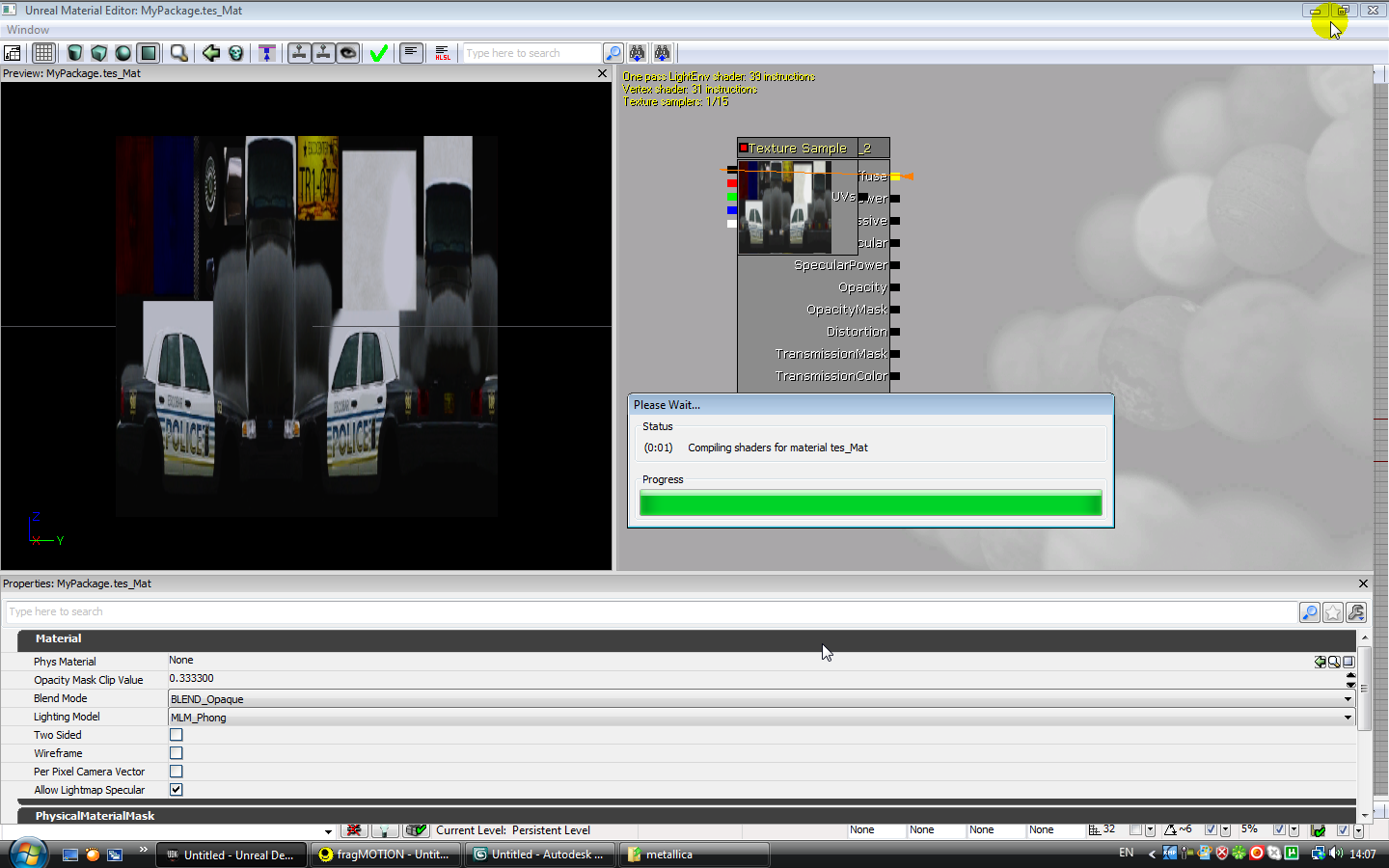The image size is (1389, 868).
Task: Enable Per Pixel Camera Vector checkbox
Action: point(177,772)
